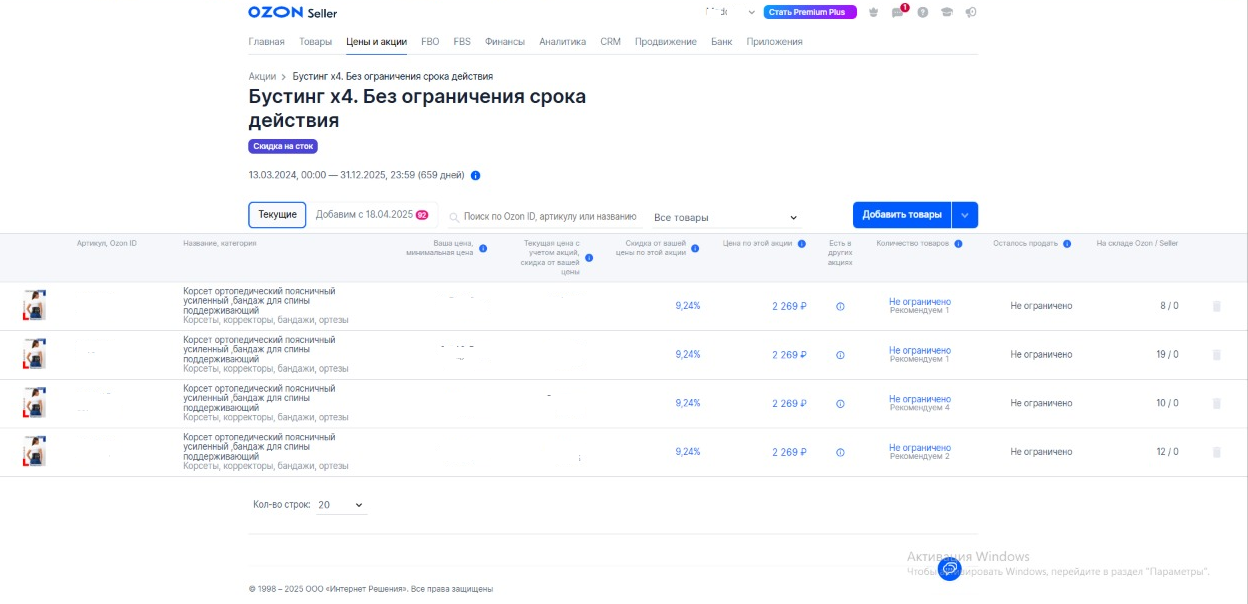Open the 'Все товары' filter dropdown
Viewport: 1248px width, 604px height.
tap(726, 217)
